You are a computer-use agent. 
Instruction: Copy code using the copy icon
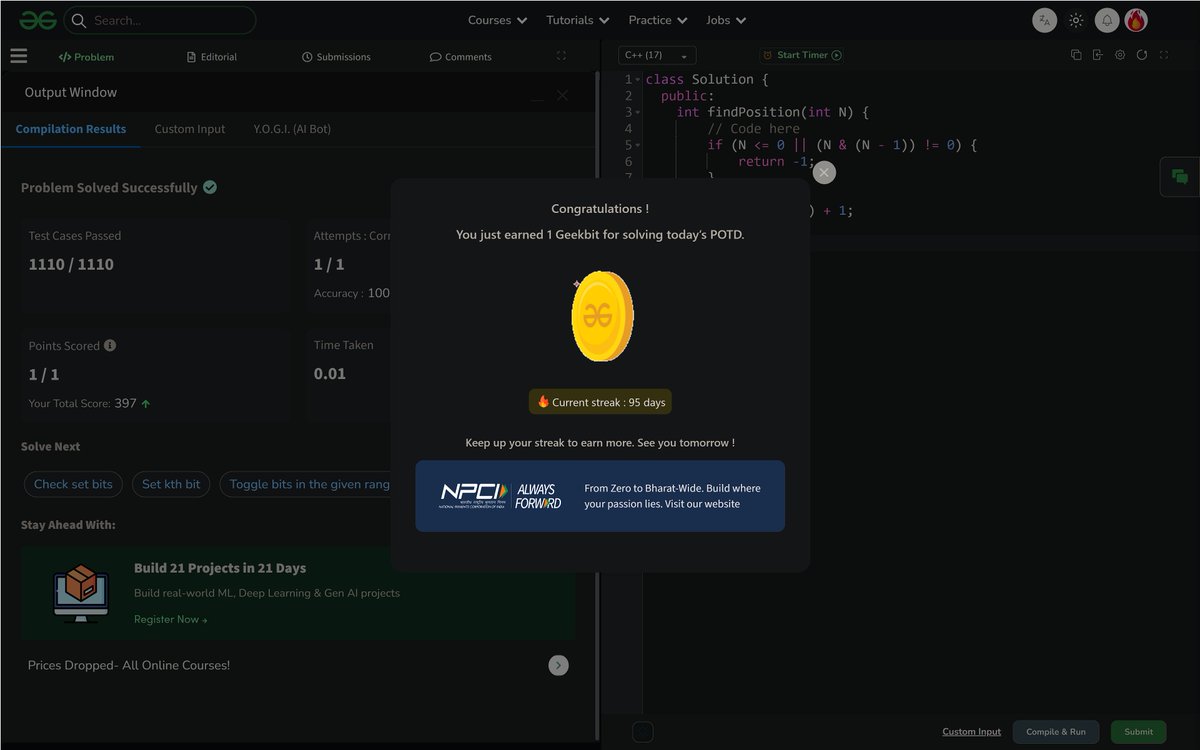click(x=1076, y=55)
